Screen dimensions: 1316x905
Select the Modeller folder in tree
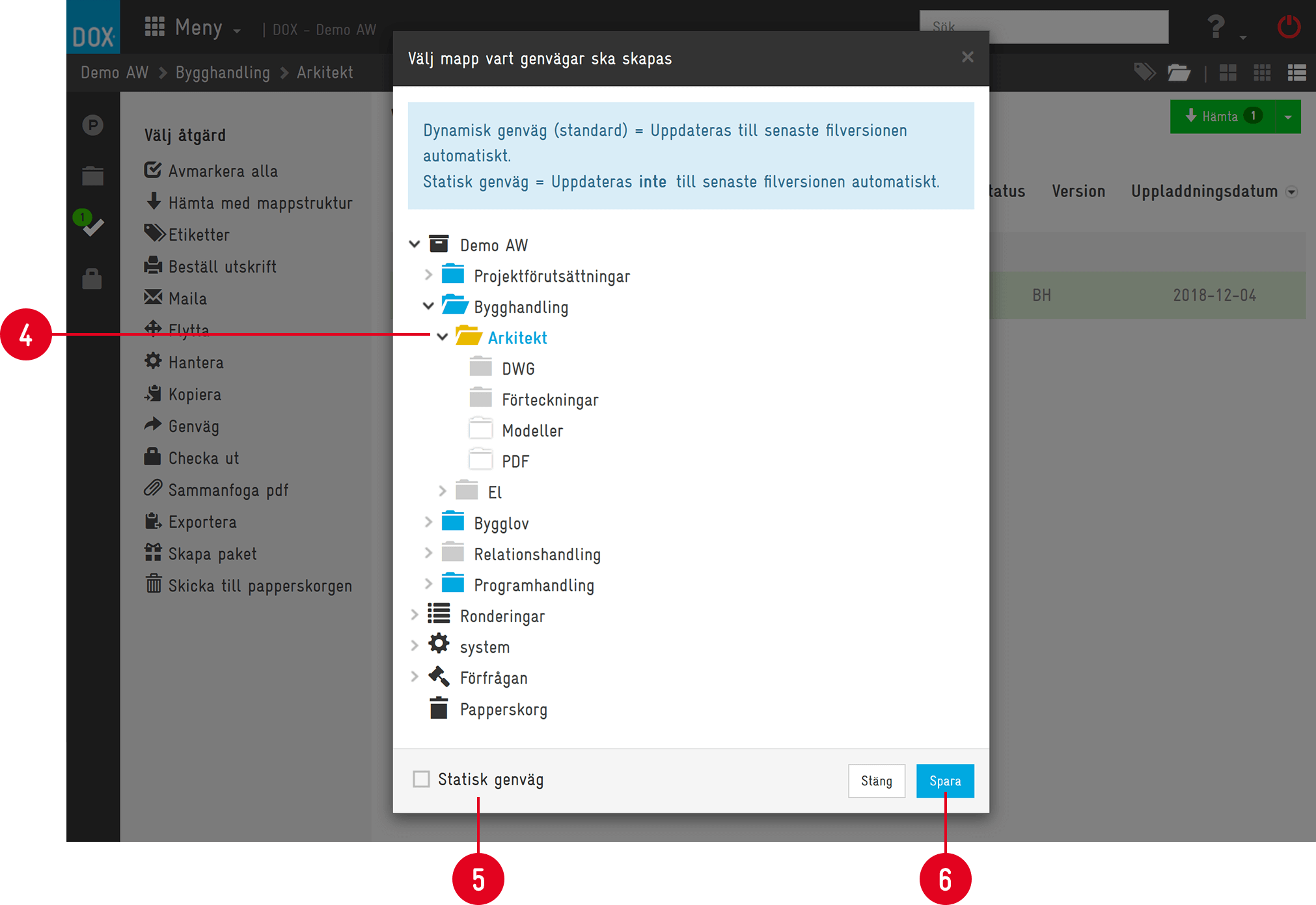coord(532,431)
